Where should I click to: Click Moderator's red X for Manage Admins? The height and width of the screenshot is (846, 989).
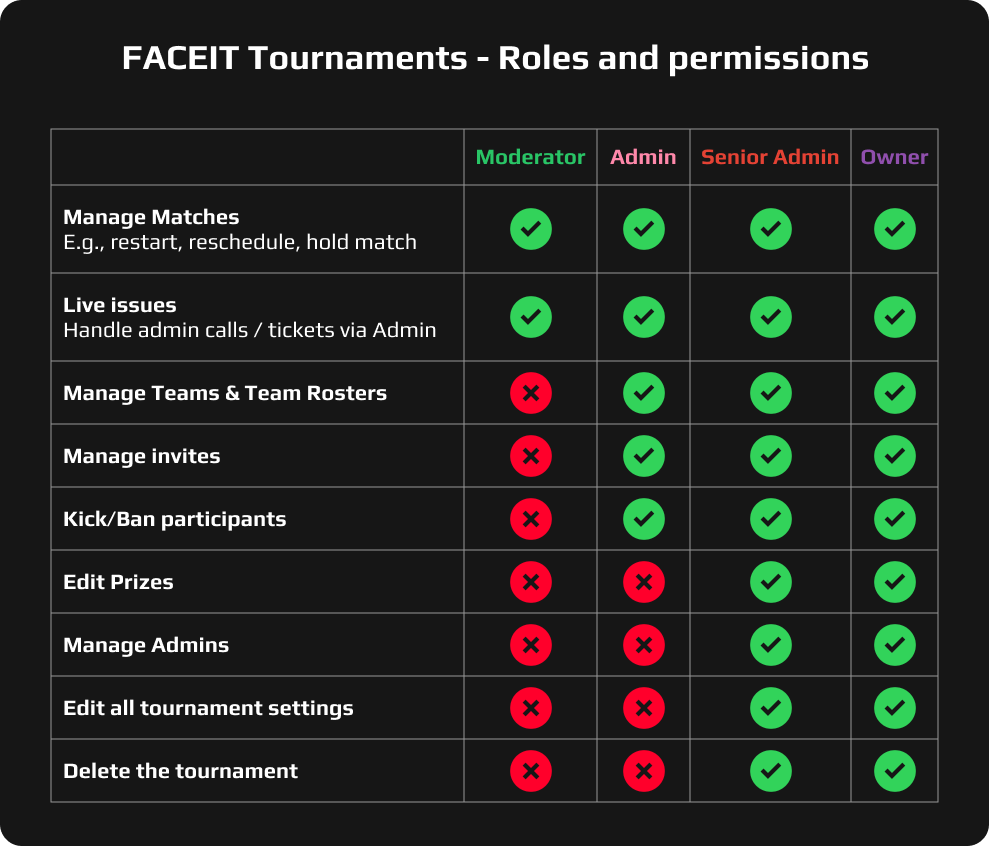click(x=530, y=645)
